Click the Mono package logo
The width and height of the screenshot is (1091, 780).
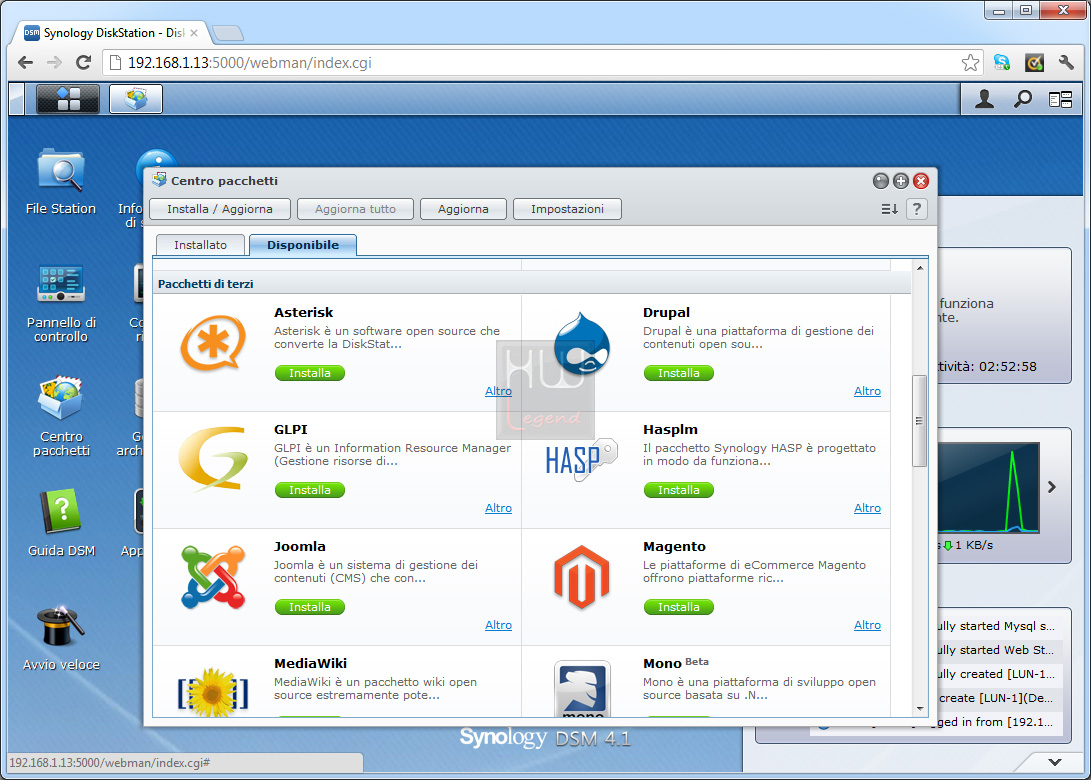[x=582, y=688]
